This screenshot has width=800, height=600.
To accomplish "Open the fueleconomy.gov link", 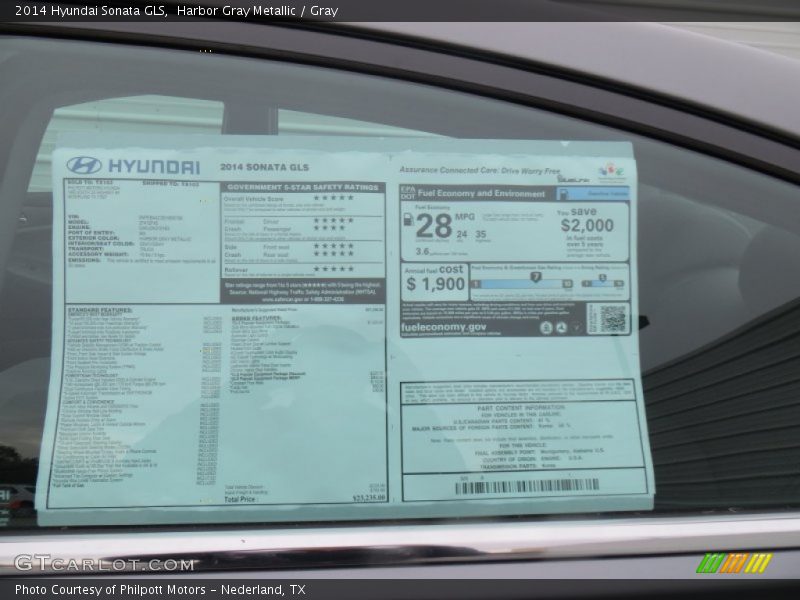I will 443,327.
